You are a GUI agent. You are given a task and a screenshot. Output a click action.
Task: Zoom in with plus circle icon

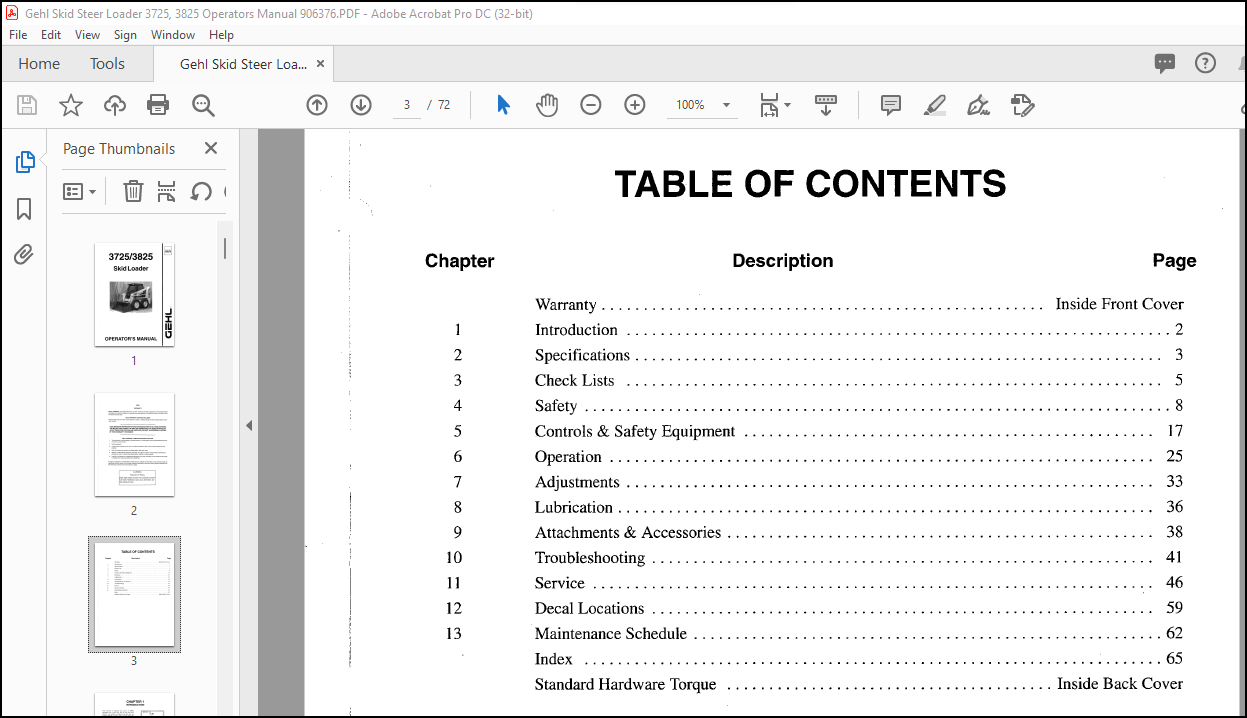(635, 105)
